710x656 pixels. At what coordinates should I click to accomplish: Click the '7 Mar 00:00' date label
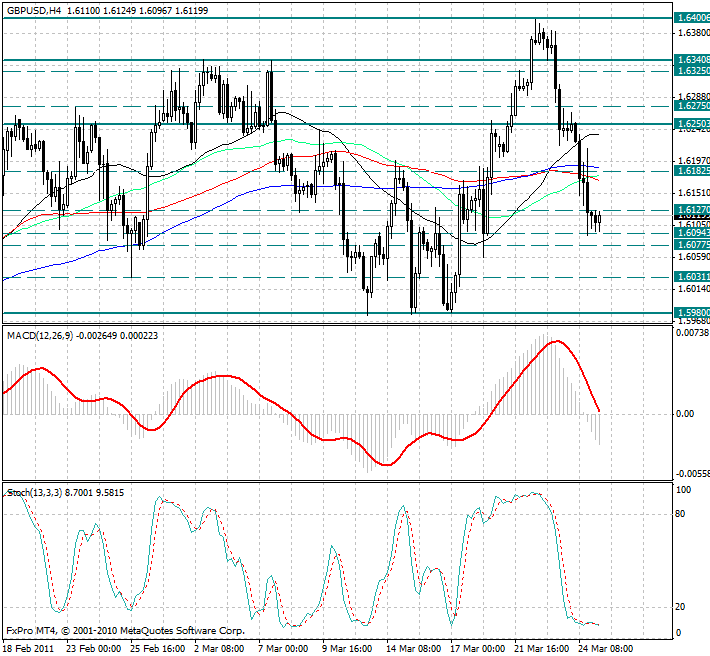click(x=283, y=648)
